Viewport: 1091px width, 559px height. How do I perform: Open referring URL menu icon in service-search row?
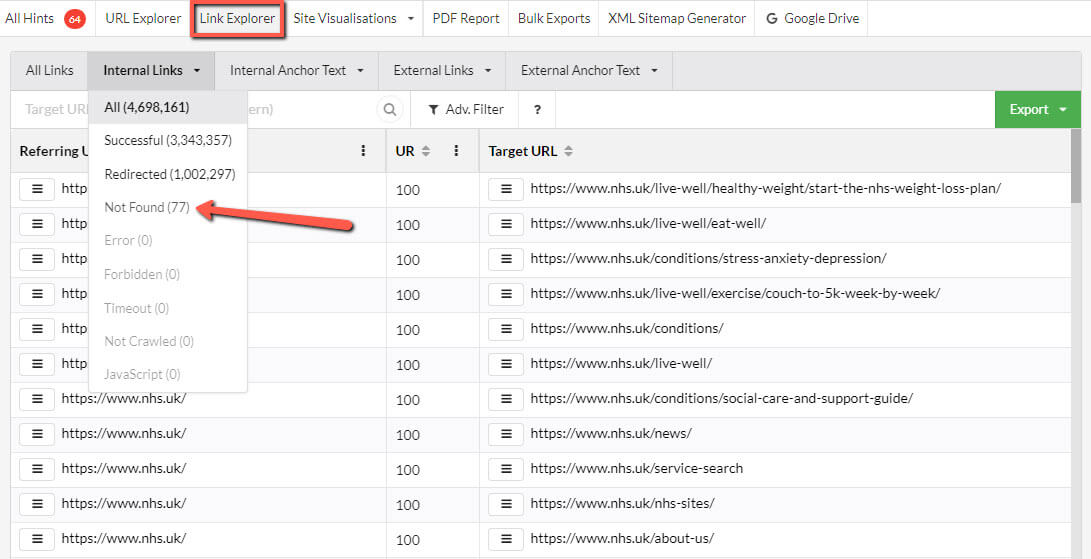coord(37,469)
